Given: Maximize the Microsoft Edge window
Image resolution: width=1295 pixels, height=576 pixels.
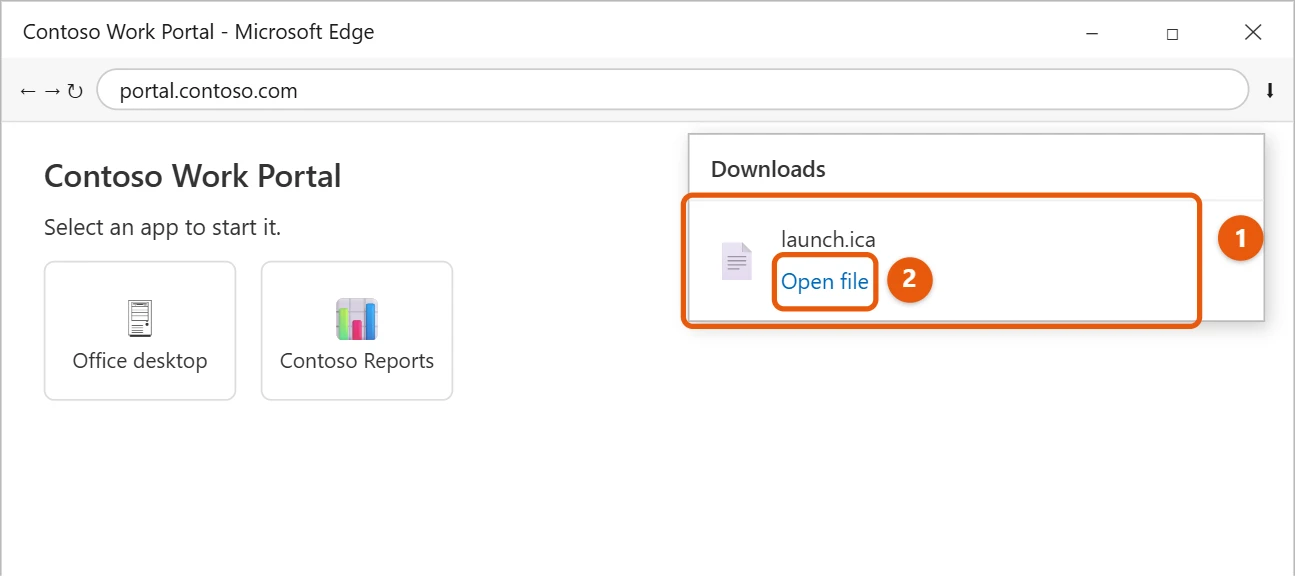Looking at the screenshot, I should 1172,33.
